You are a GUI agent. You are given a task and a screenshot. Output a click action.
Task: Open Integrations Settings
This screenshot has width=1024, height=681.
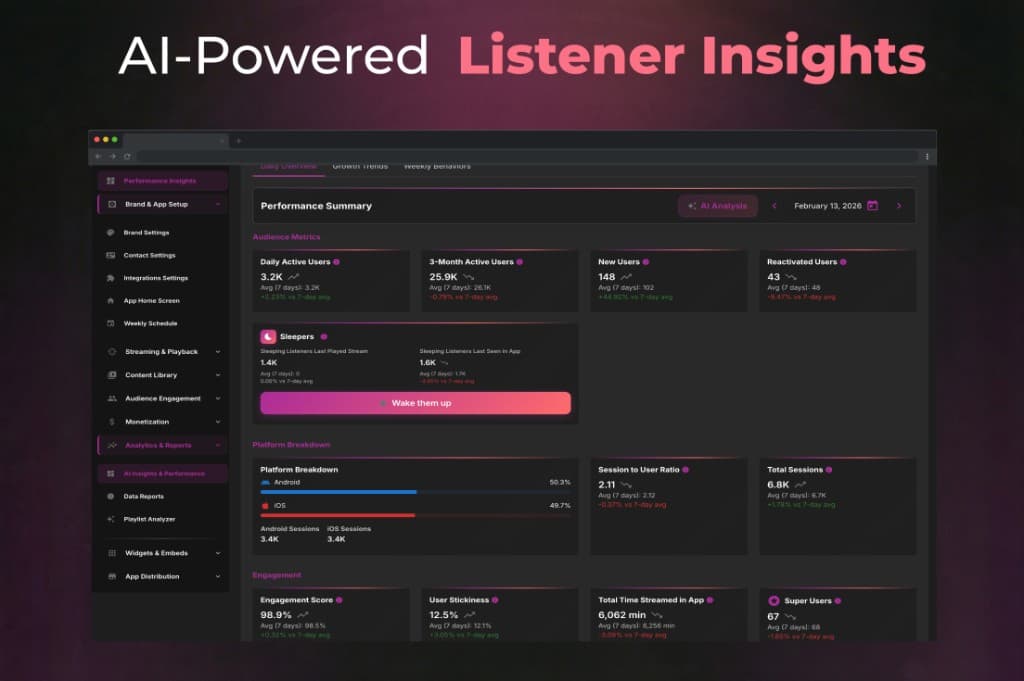pos(155,278)
